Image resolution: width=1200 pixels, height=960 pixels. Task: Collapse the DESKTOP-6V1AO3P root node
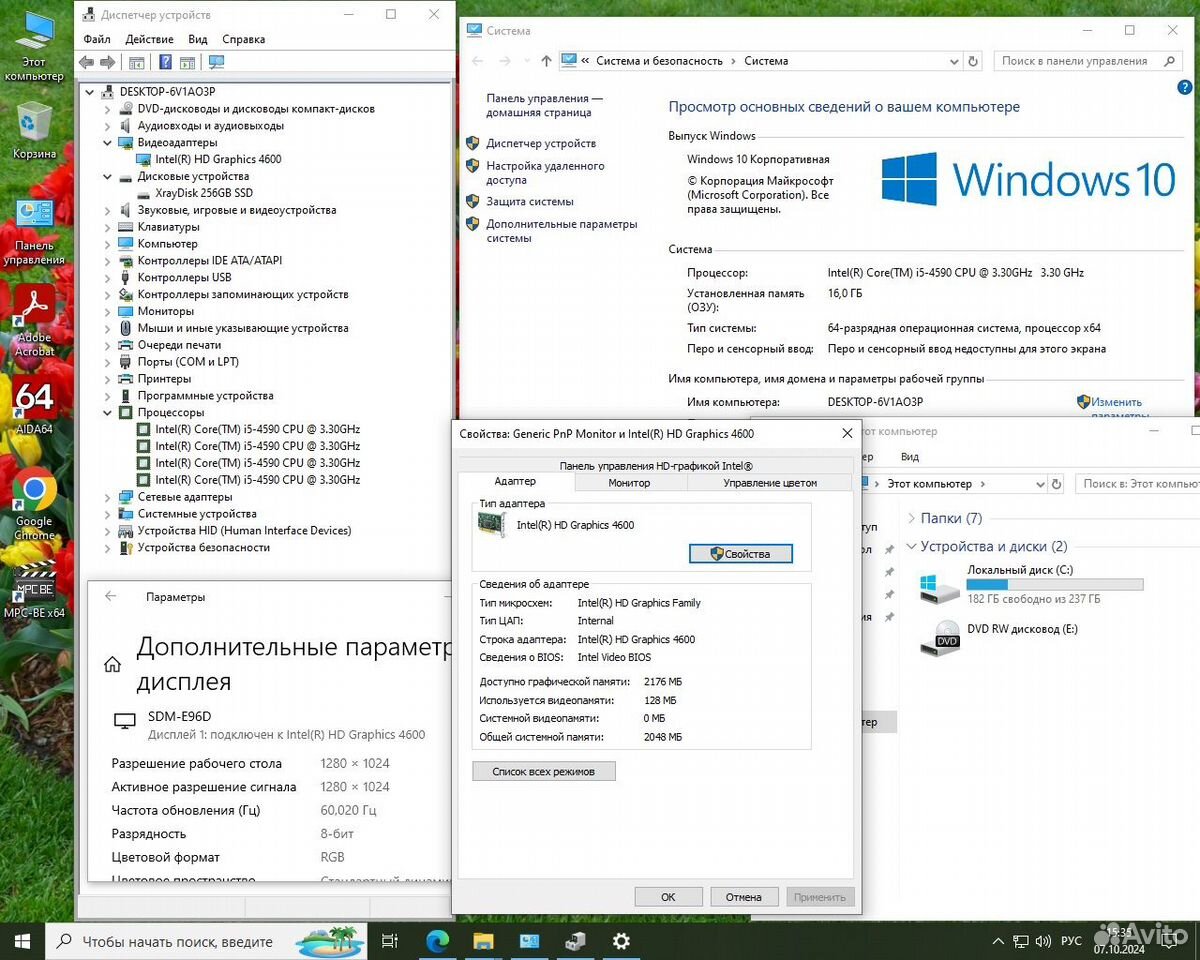click(x=91, y=92)
